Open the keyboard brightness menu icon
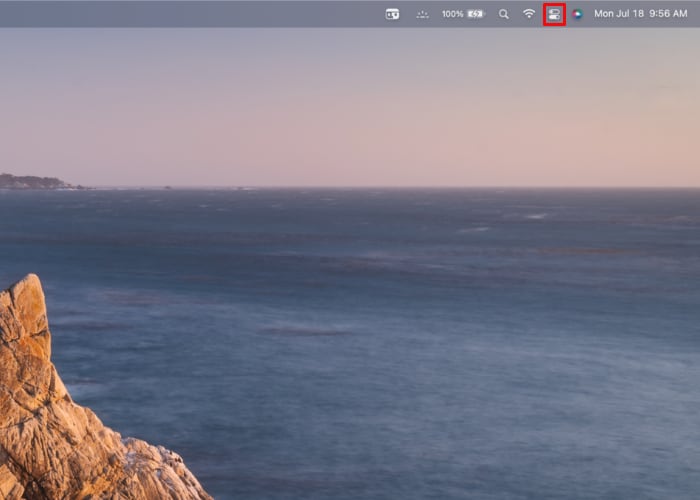The height and width of the screenshot is (500, 700). (422, 15)
